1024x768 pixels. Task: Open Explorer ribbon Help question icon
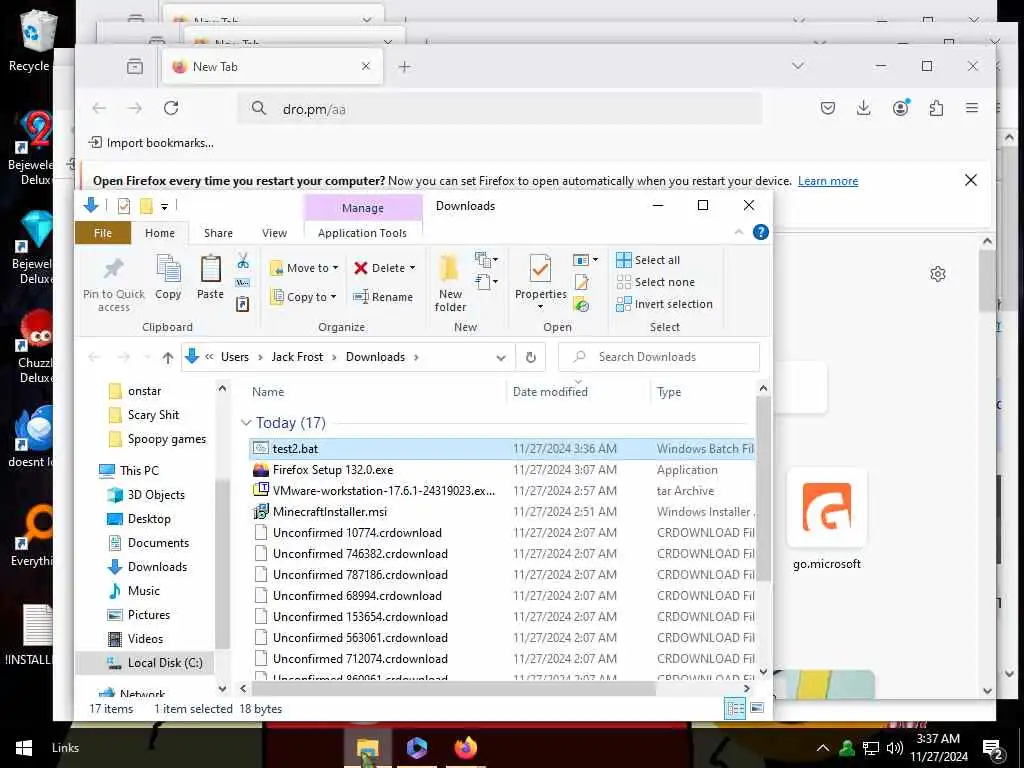coord(760,232)
